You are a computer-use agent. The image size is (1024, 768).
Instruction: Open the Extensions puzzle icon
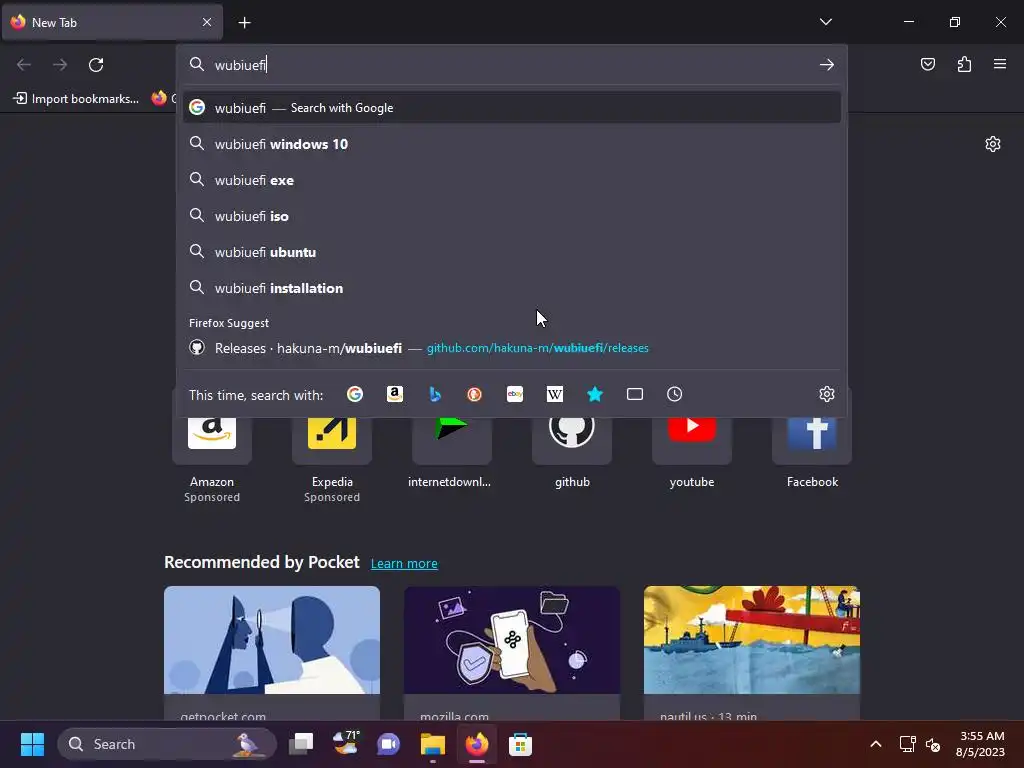[964, 64]
